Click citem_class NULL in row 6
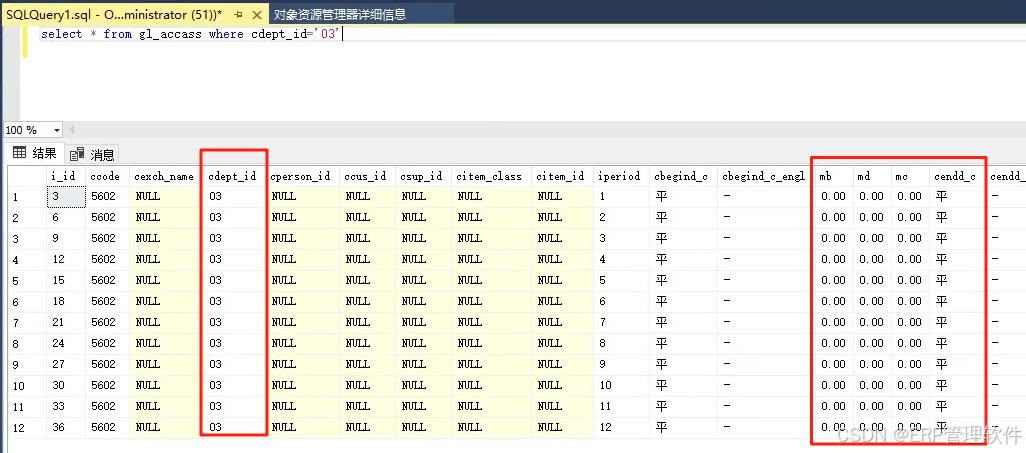The image size is (1026, 453). [491, 301]
